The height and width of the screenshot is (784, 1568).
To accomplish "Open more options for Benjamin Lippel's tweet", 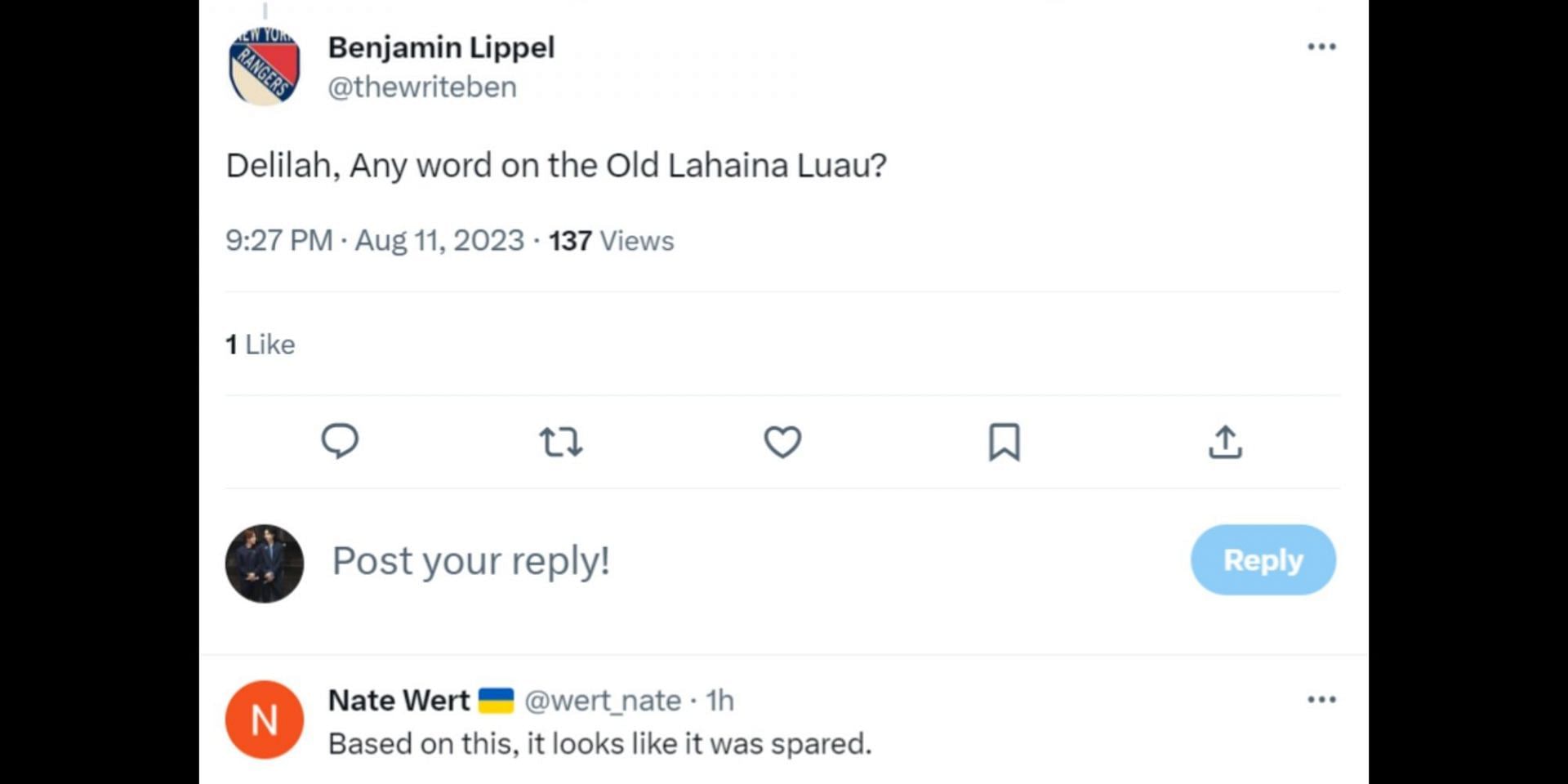I will pyautogui.click(x=1321, y=47).
